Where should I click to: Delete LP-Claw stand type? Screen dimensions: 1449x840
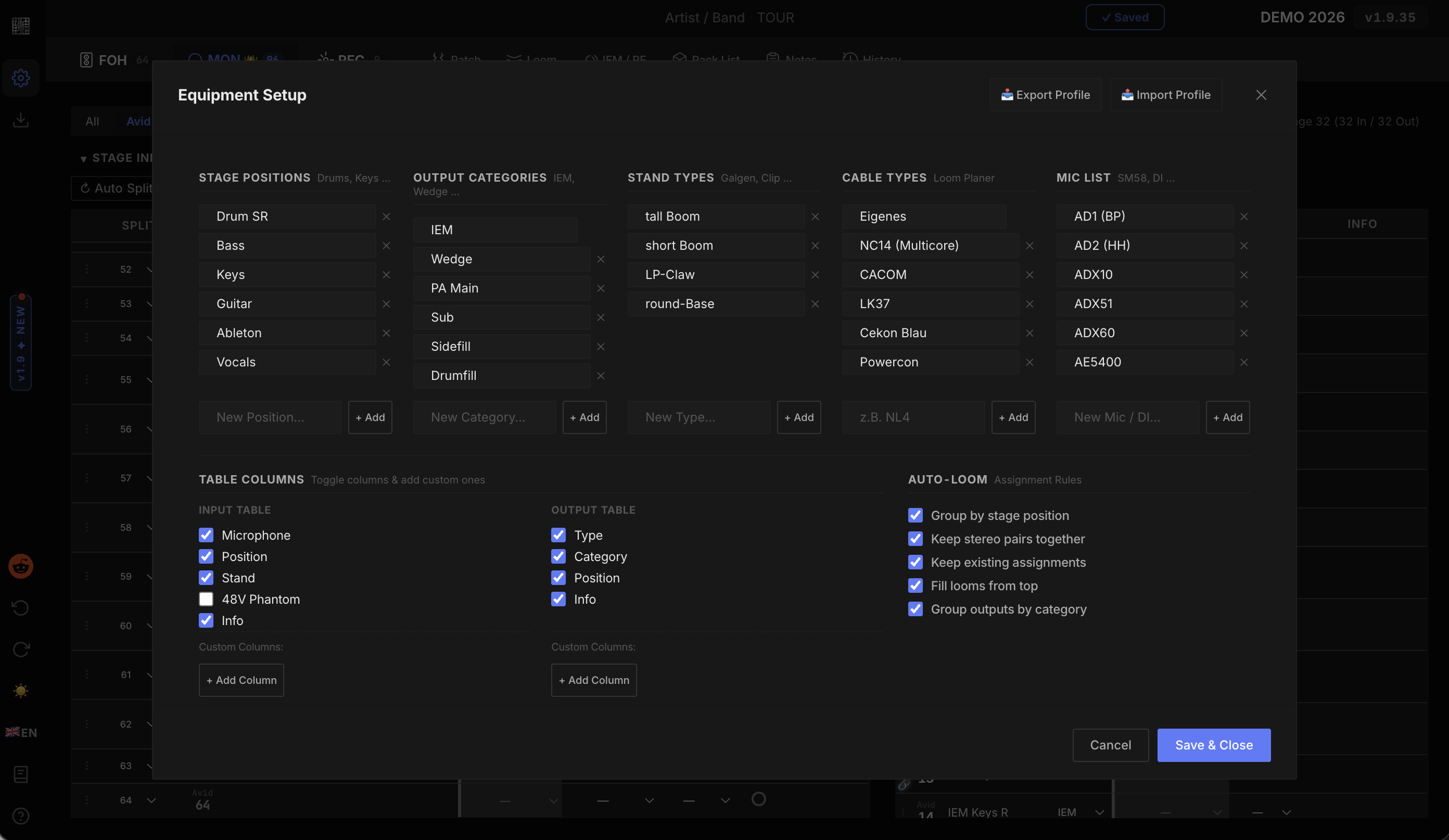point(816,275)
